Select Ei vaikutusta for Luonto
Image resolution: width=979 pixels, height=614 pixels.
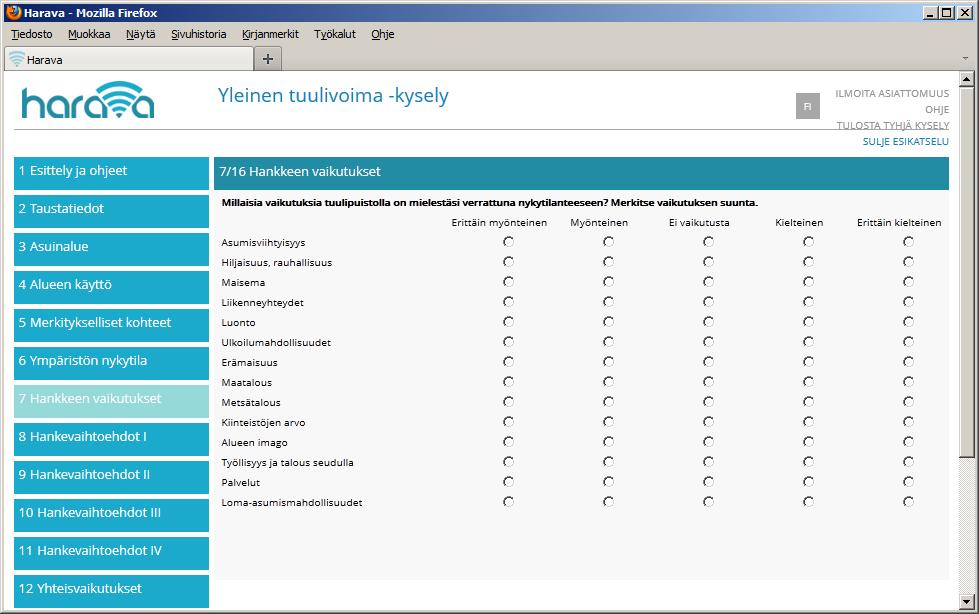click(x=708, y=322)
